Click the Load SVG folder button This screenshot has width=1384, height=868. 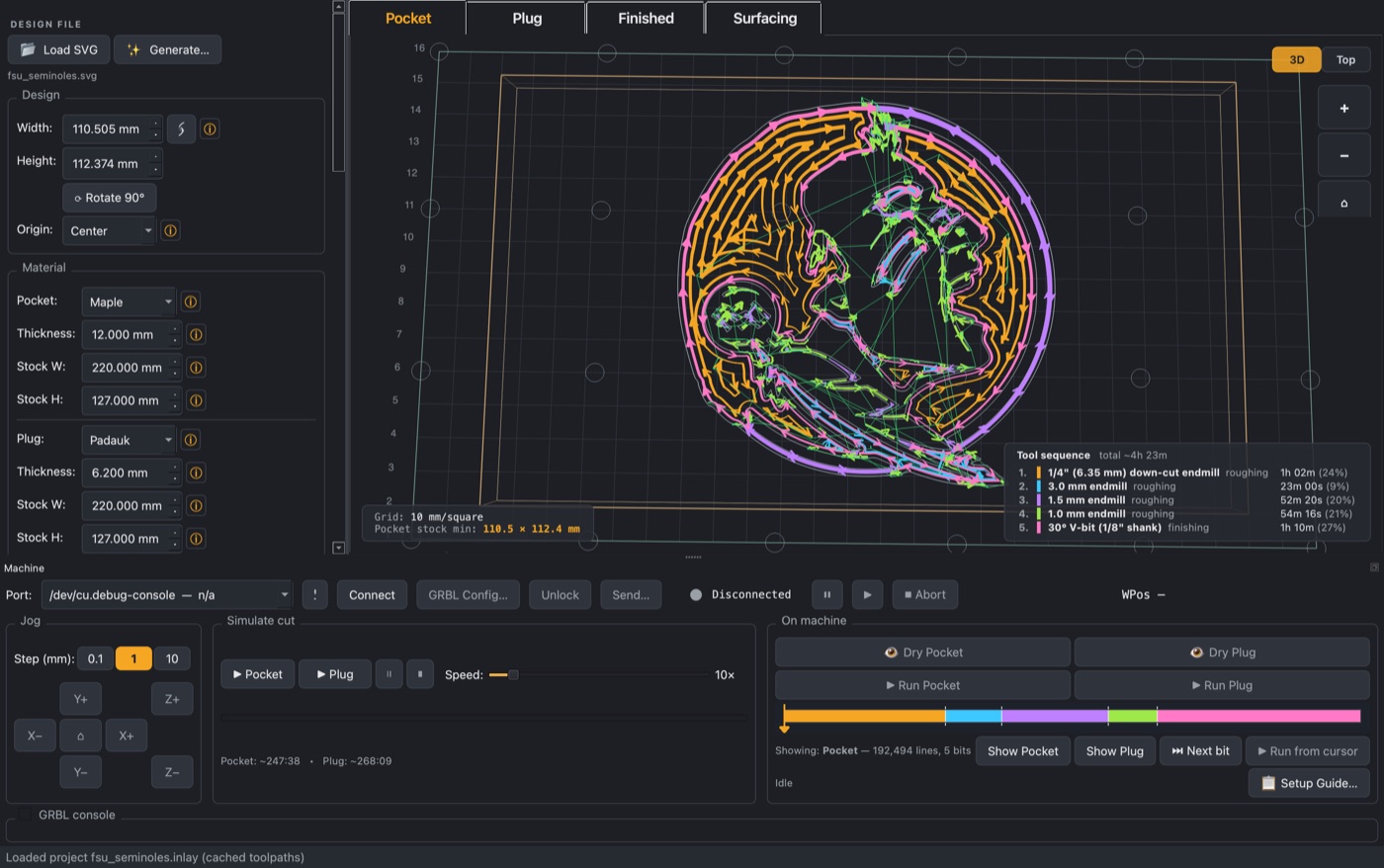coord(58,49)
